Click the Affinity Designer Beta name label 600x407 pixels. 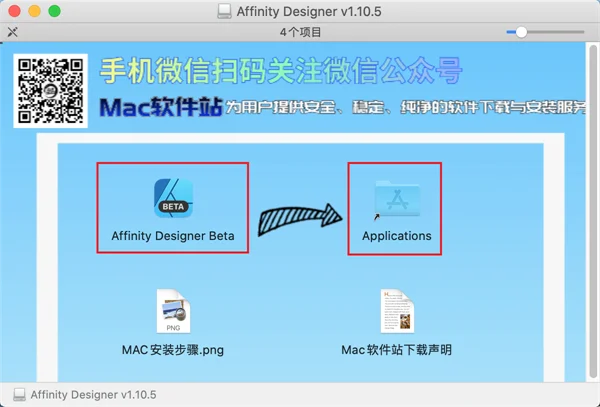click(173, 236)
